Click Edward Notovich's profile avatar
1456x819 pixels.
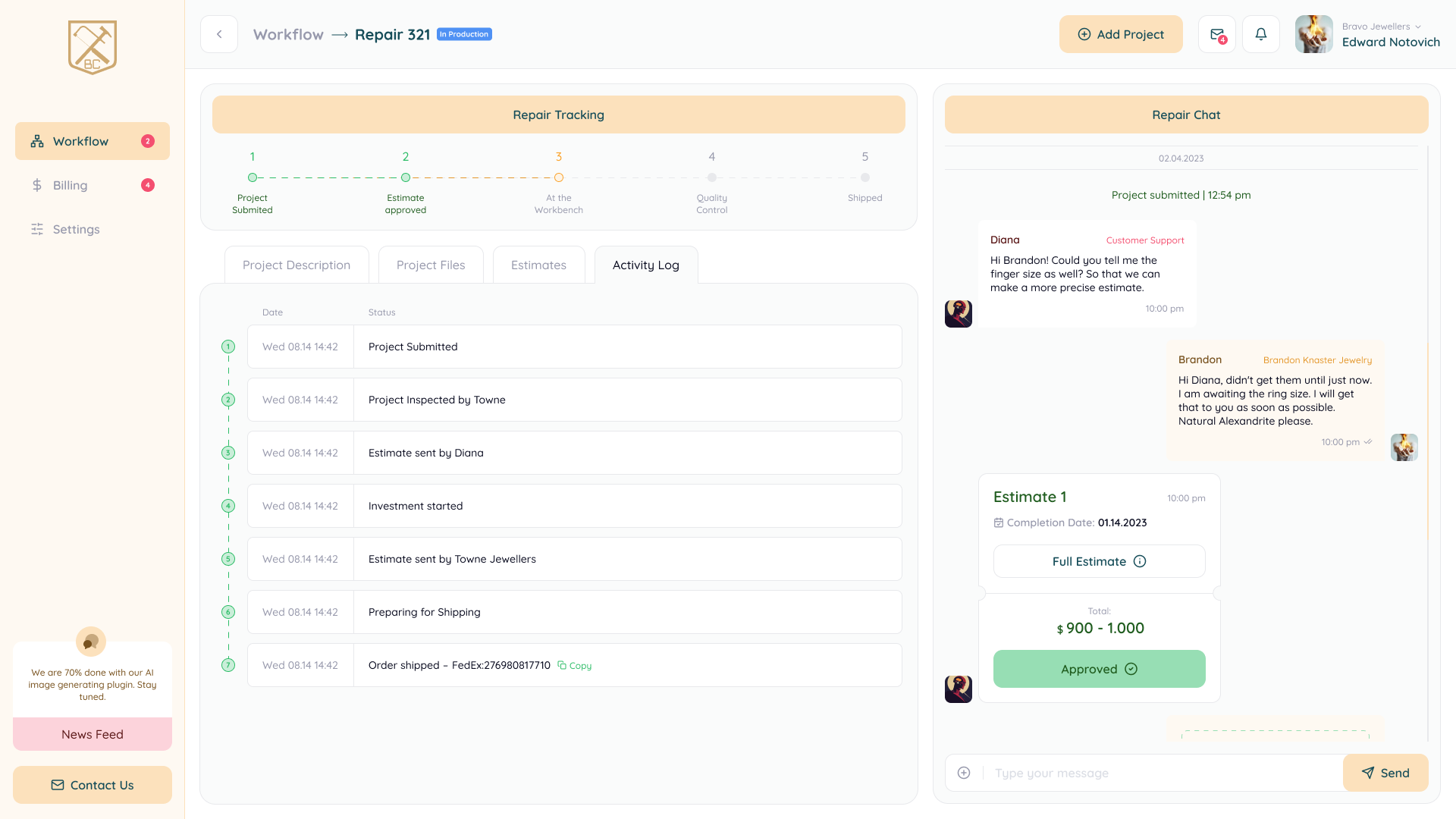(1313, 34)
